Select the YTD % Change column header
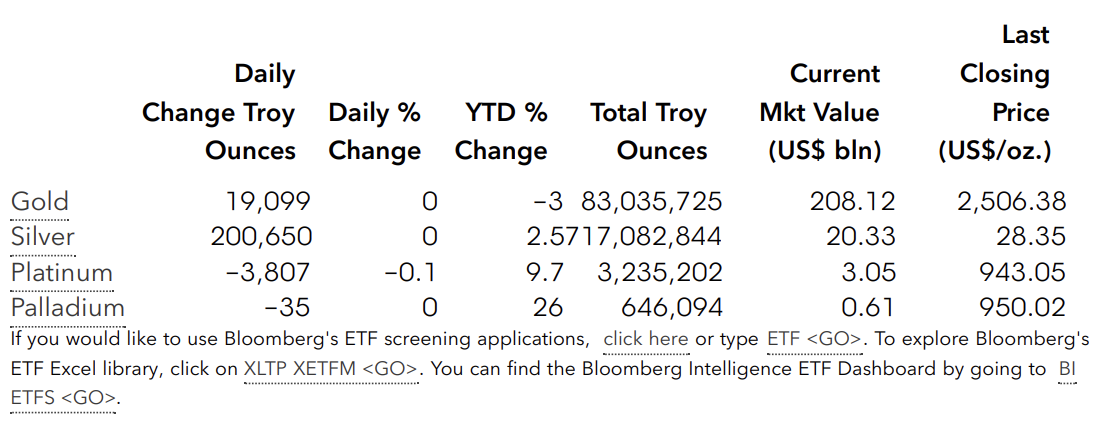 (x=501, y=132)
